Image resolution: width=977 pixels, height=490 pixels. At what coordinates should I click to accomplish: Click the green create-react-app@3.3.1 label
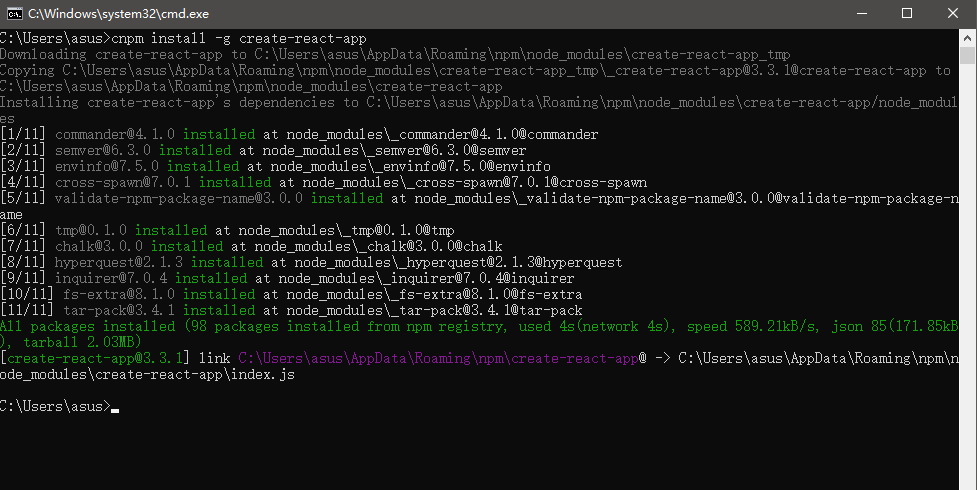(x=95, y=358)
